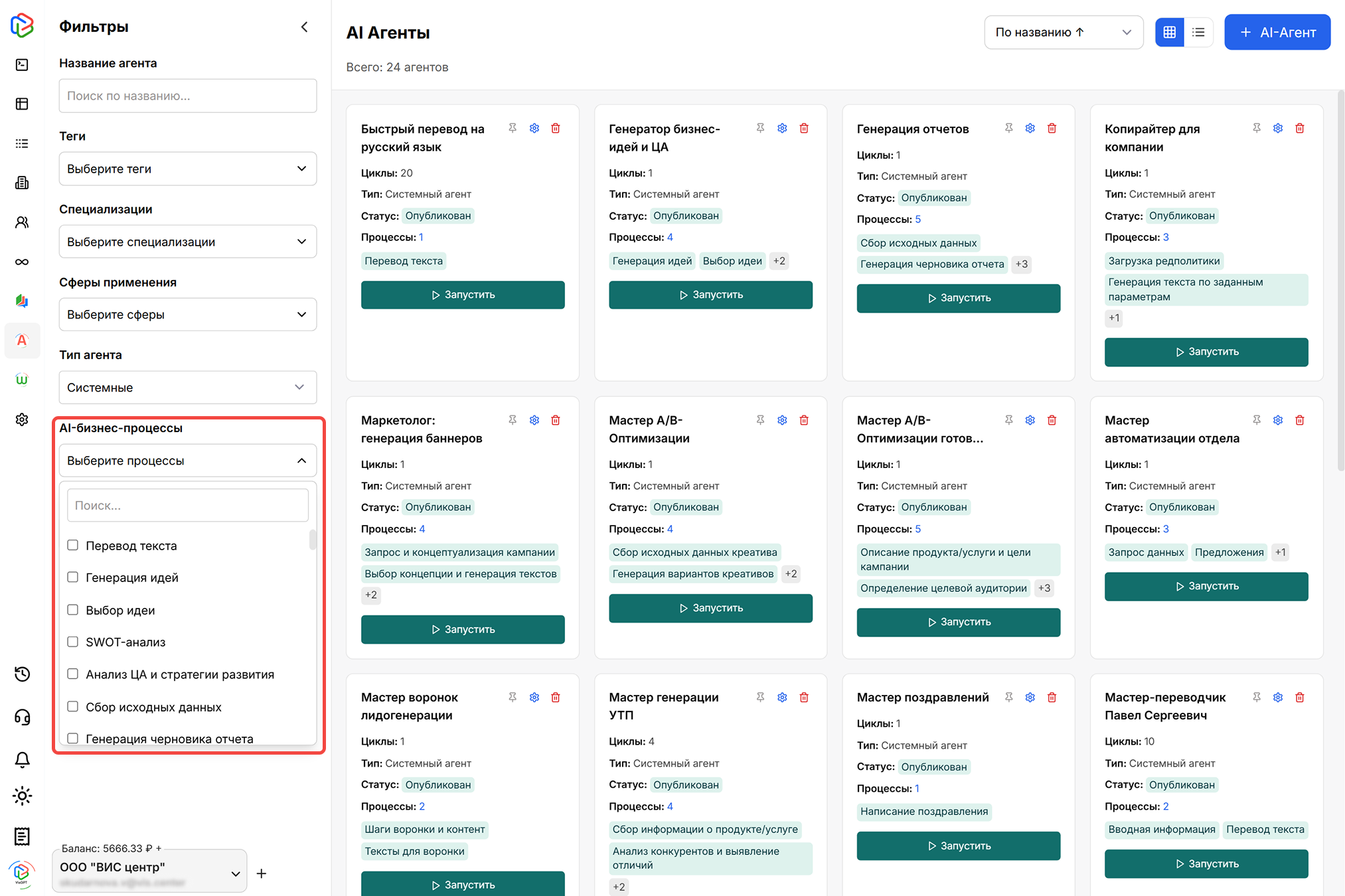Click the process Поиск search field
This screenshot has height=896, width=1345.
[187, 505]
